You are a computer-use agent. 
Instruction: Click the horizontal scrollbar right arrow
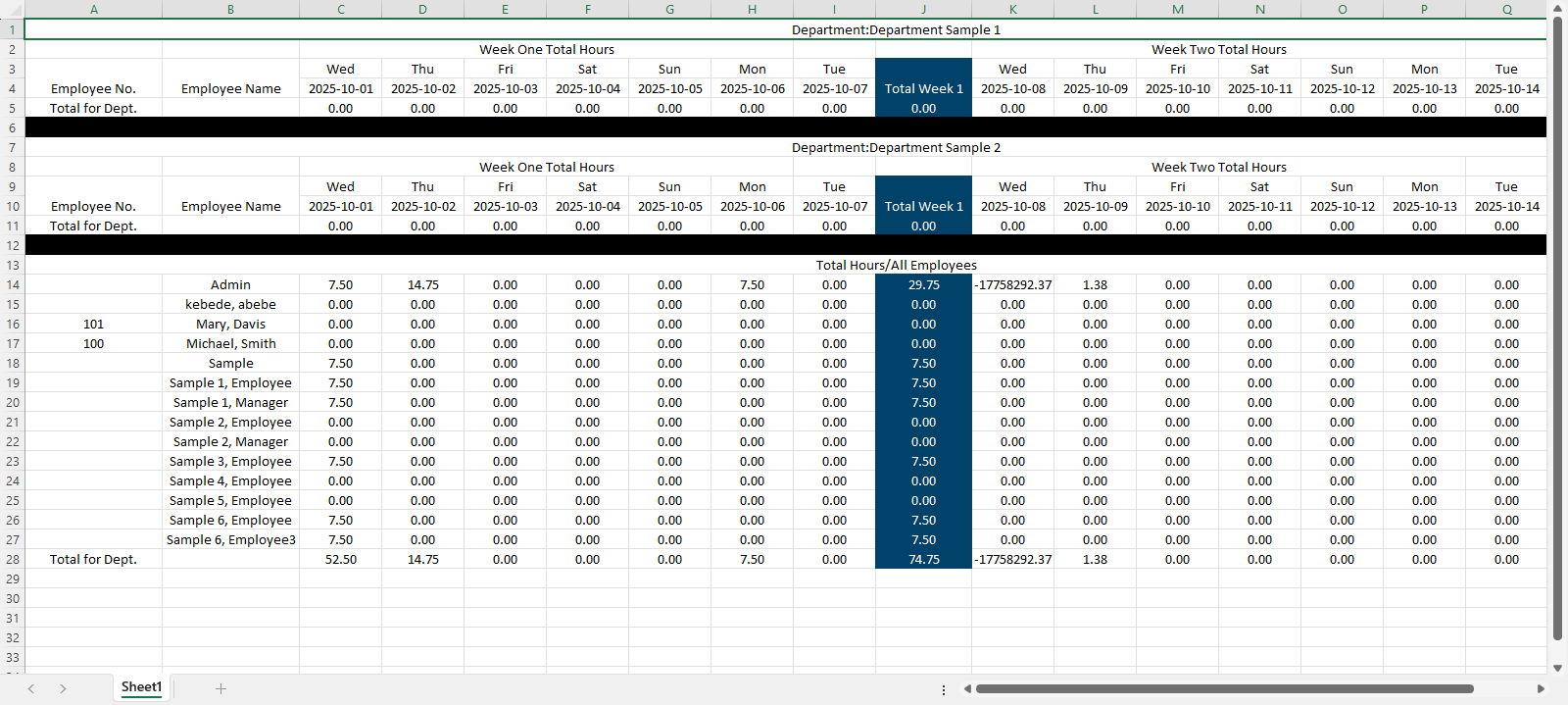(x=1541, y=688)
